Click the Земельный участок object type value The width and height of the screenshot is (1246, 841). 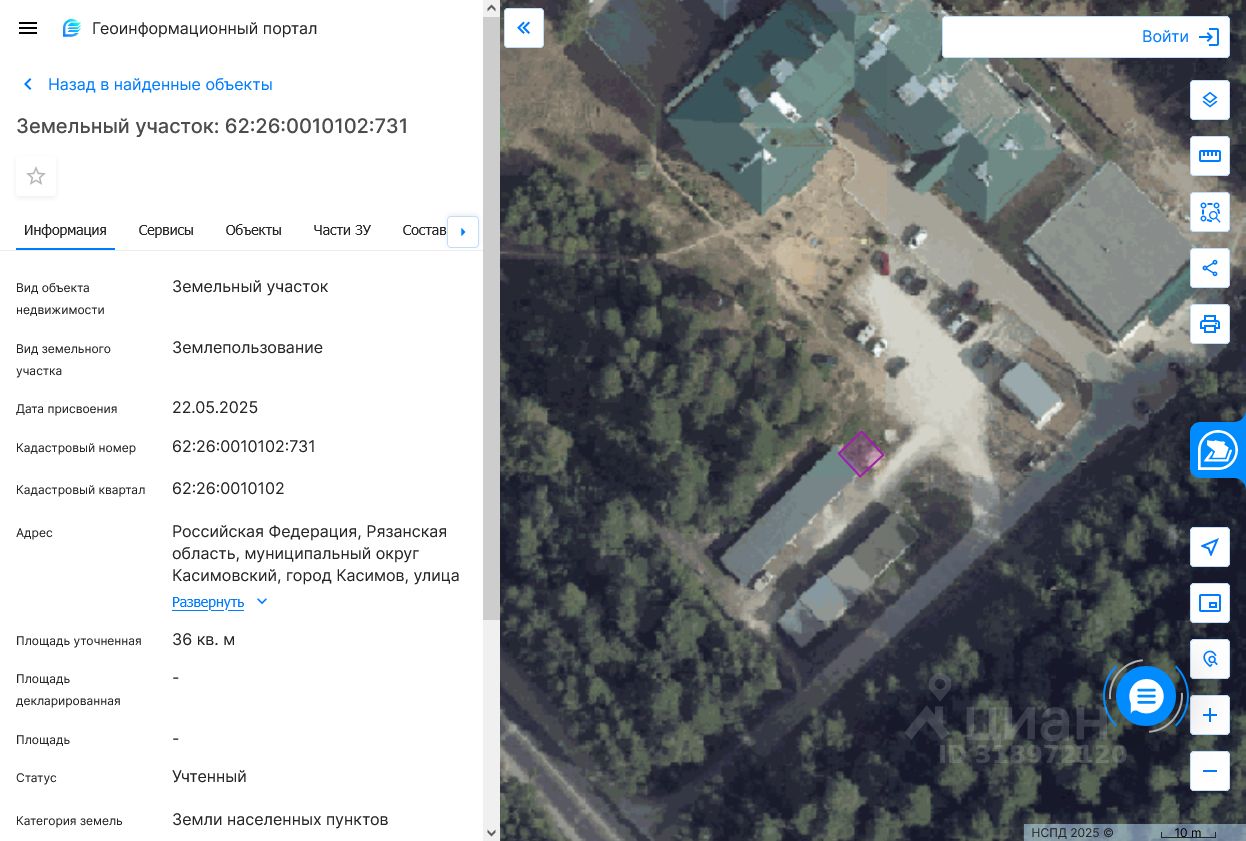[x=250, y=287]
